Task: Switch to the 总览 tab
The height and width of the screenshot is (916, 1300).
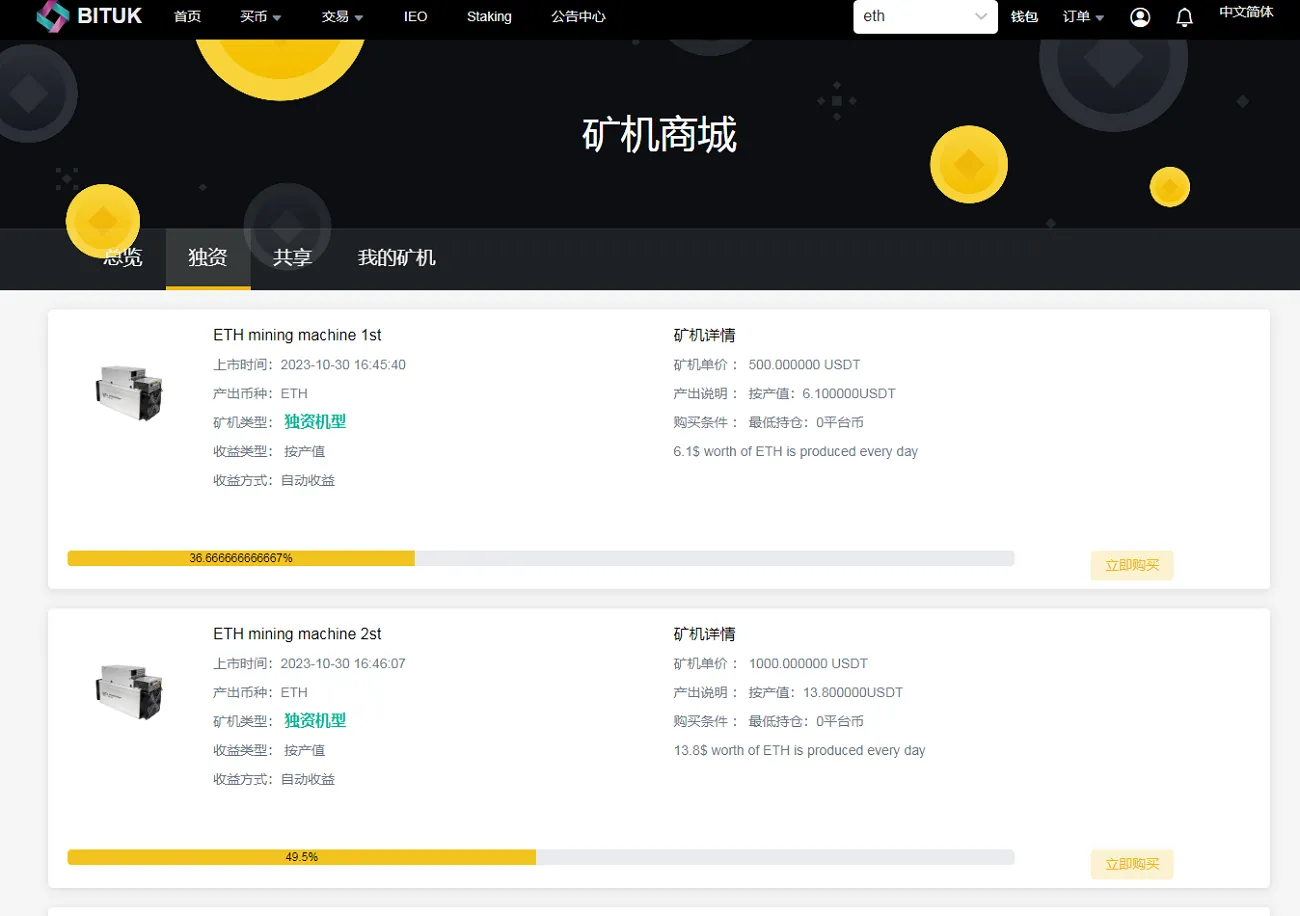Action: (x=122, y=257)
